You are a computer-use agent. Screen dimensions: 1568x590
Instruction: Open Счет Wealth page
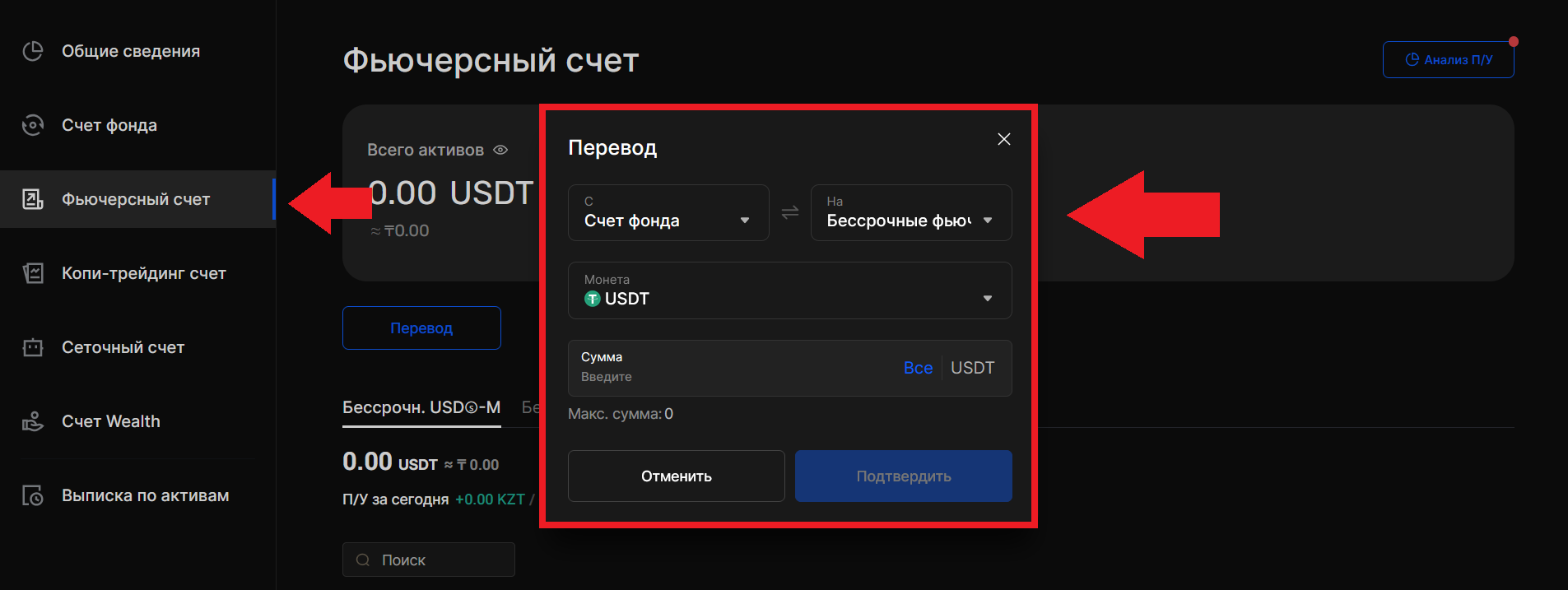137,421
